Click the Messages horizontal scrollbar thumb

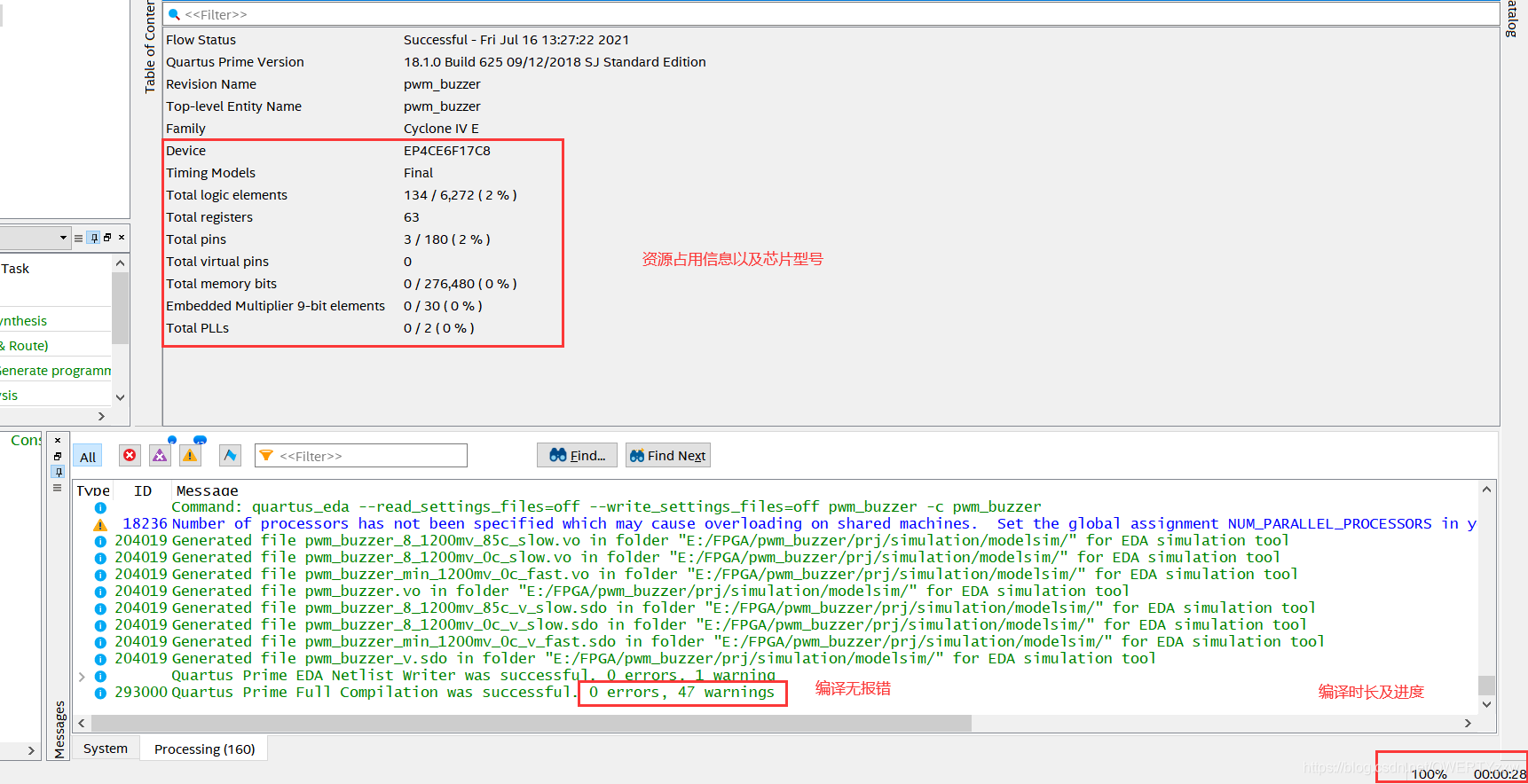pos(531,723)
